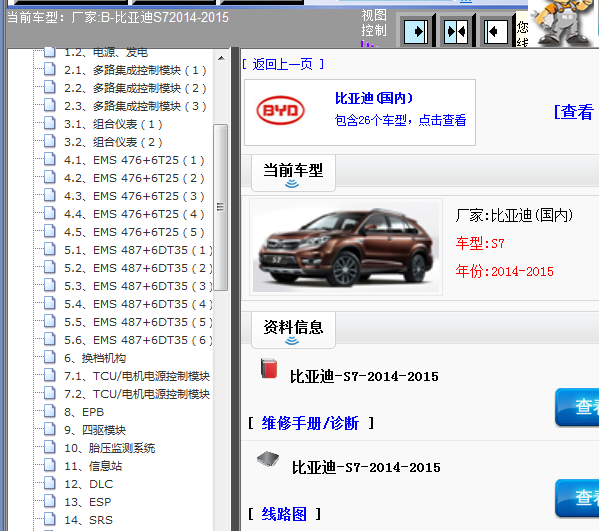Click the red book repair manual icon
The width and height of the screenshot is (599, 531).
tap(269, 369)
